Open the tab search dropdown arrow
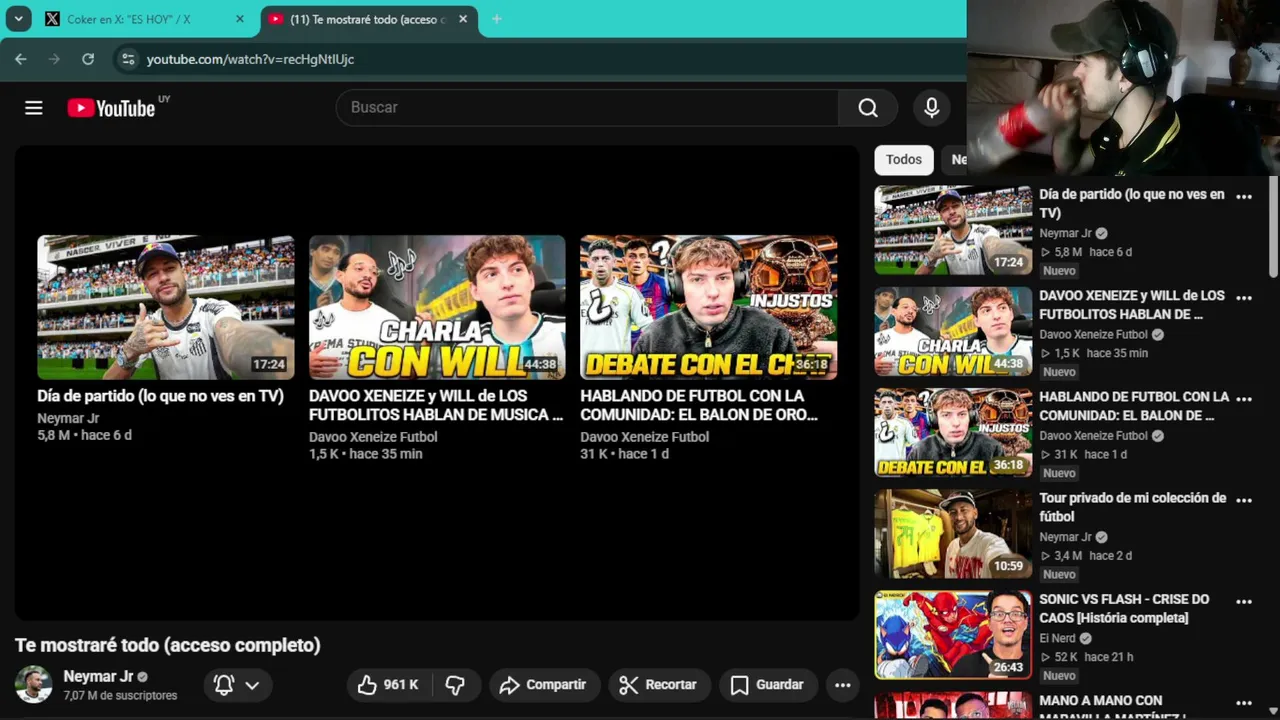This screenshot has height=720, width=1280. [18, 19]
